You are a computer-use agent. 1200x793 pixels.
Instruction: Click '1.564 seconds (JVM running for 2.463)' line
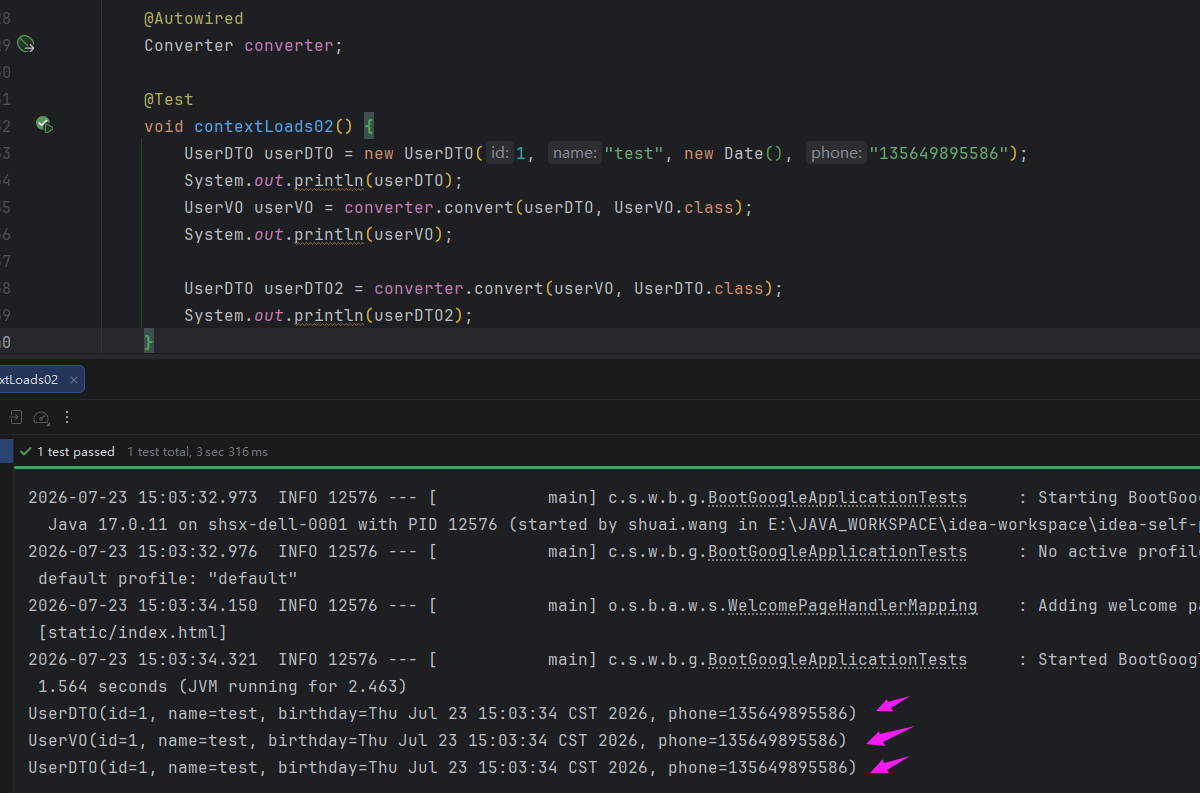click(222, 687)
